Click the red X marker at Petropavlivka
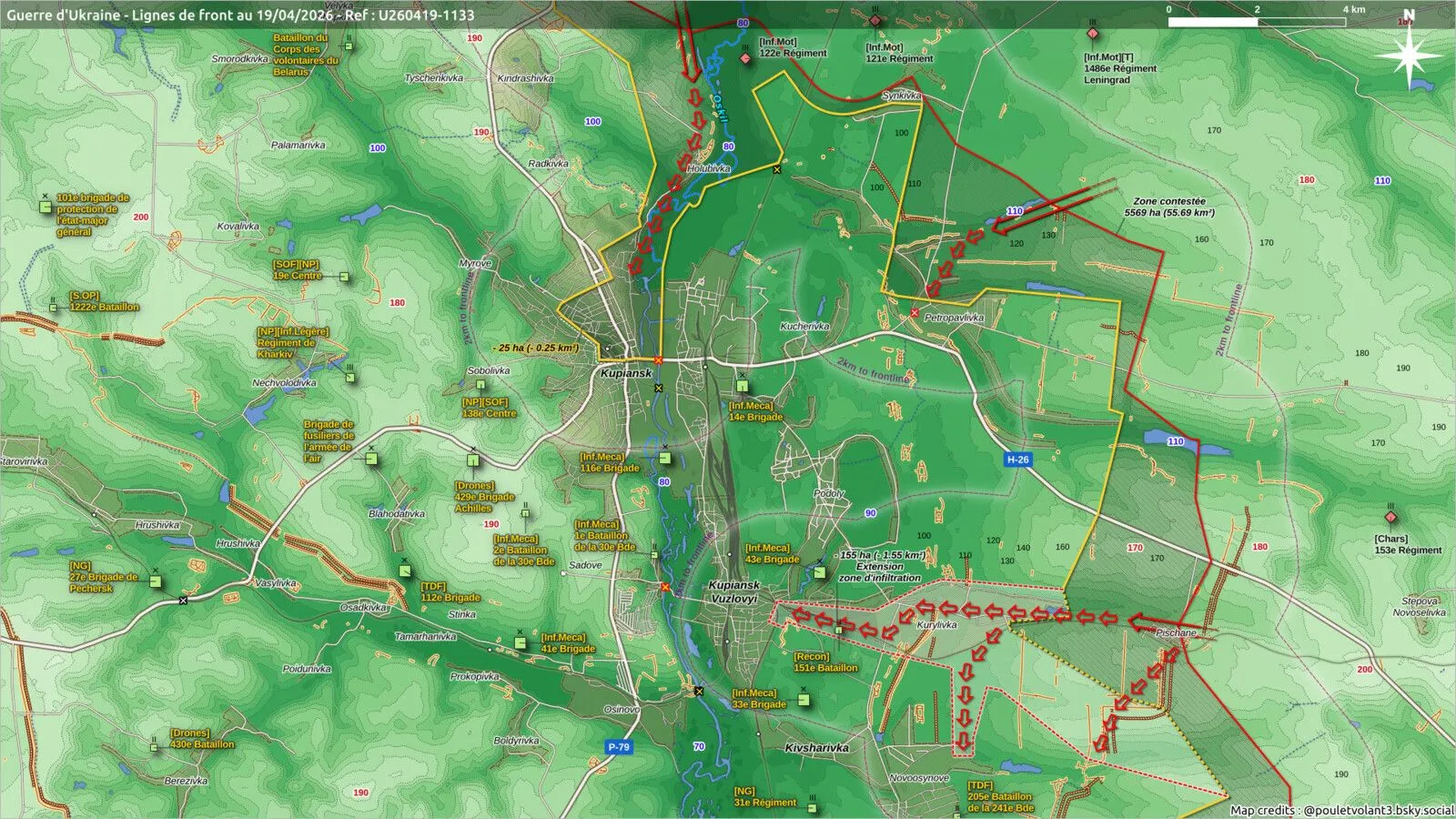This screenshot has height=819, width=1456. 915,313
